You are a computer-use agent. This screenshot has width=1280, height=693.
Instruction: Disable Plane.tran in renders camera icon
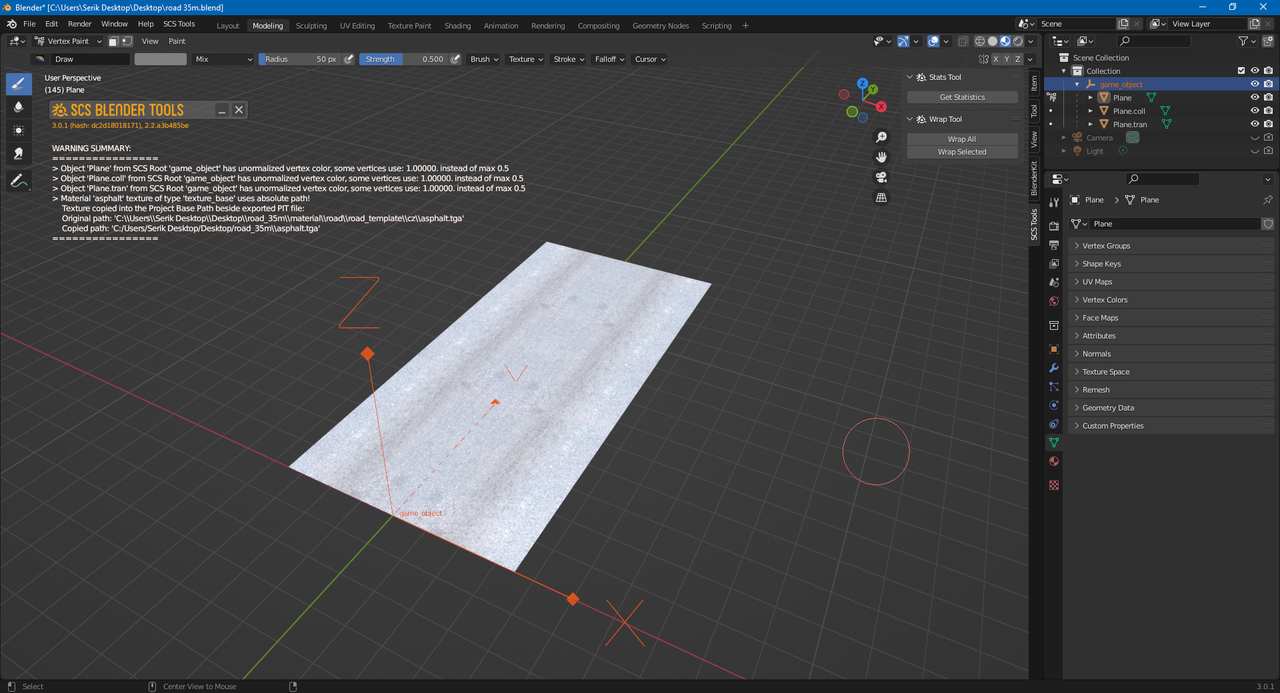pos(1268,124)
